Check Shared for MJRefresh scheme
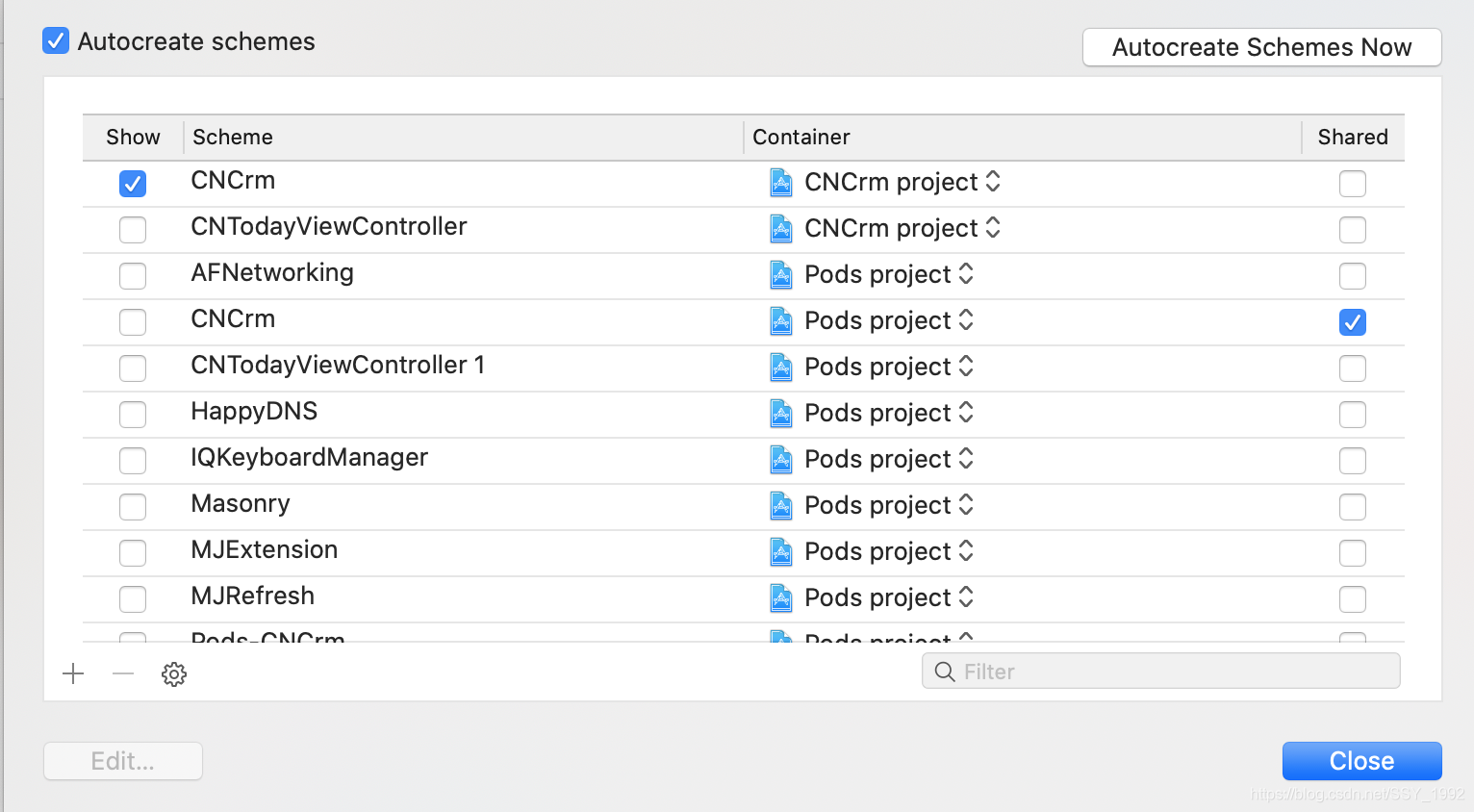 (1353, 599)
